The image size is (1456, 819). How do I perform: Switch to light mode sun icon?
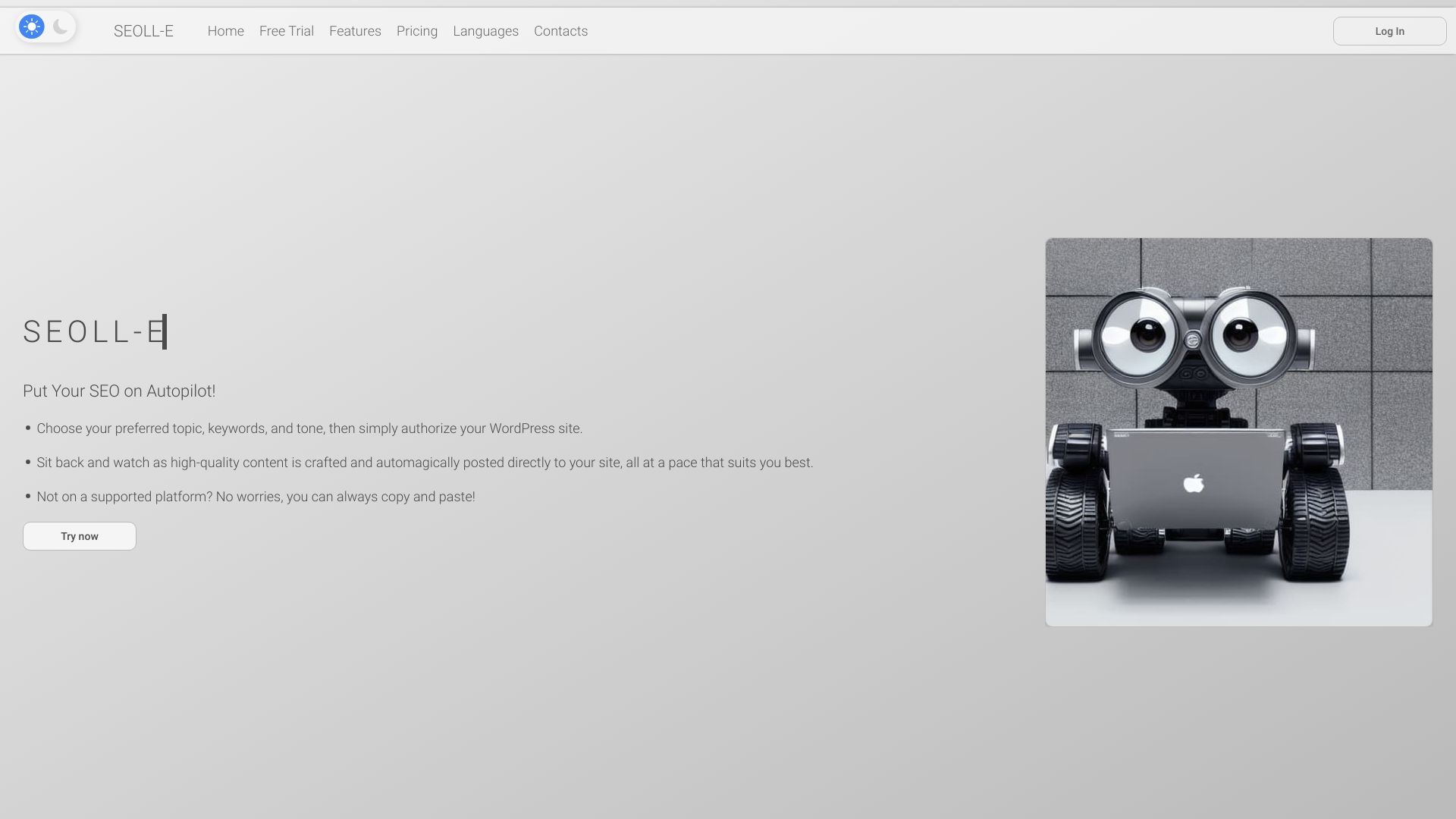coord(32,27)
